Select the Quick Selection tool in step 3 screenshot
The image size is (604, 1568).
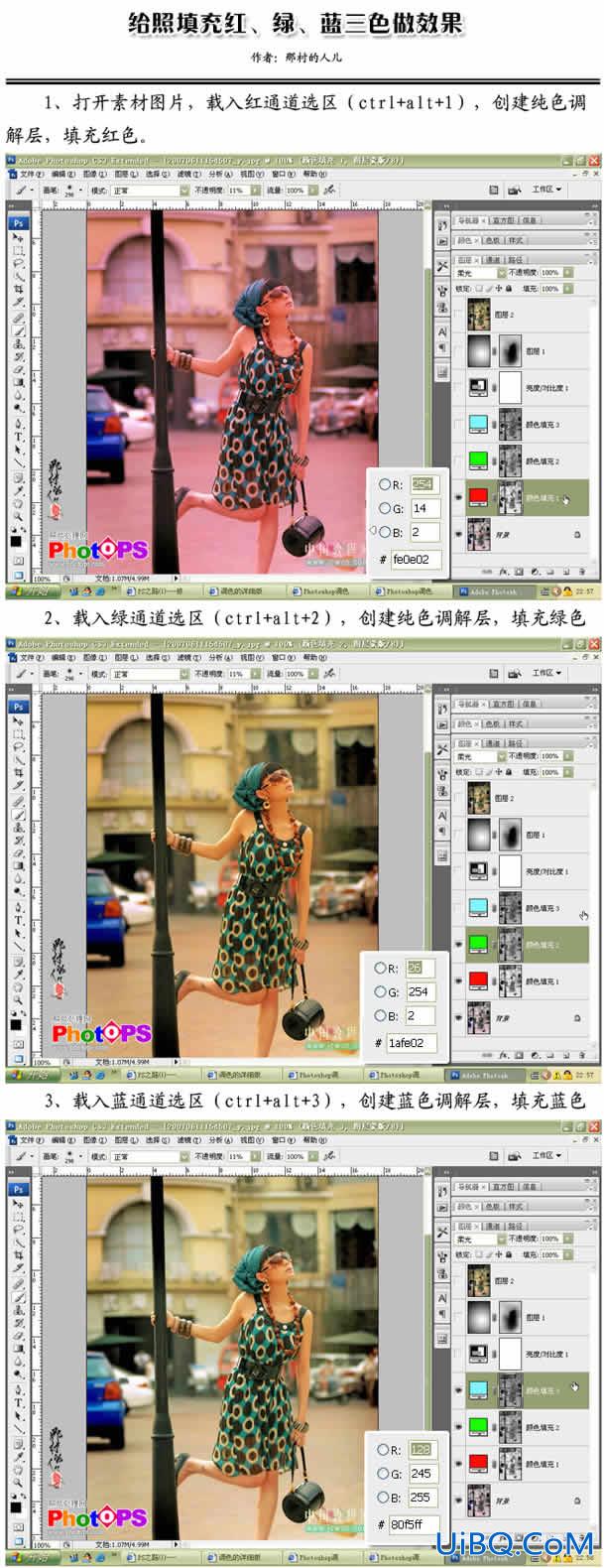(x=18, y=1243)
